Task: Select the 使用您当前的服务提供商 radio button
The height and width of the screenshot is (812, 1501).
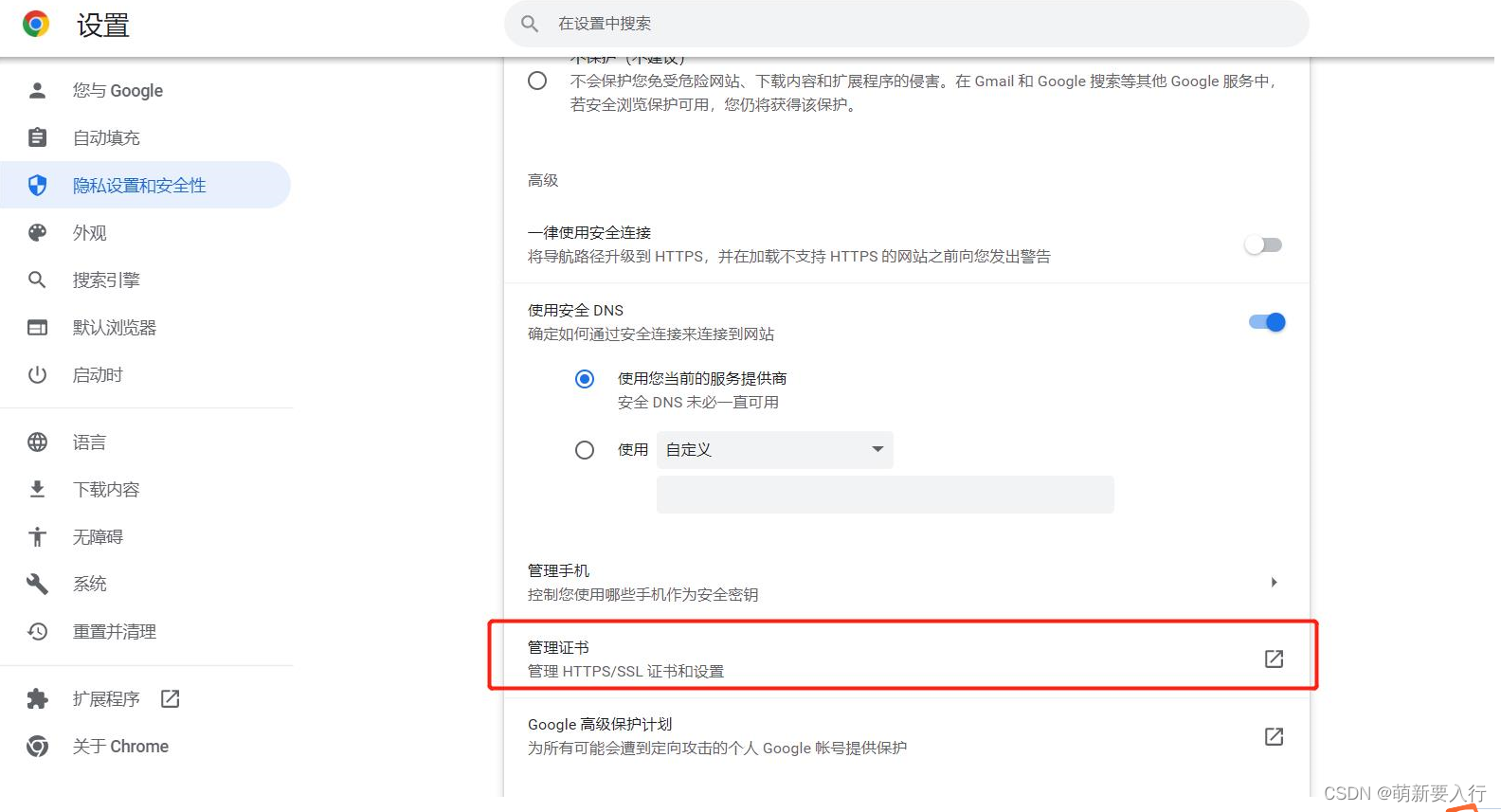Action: (x=585, y=379)
